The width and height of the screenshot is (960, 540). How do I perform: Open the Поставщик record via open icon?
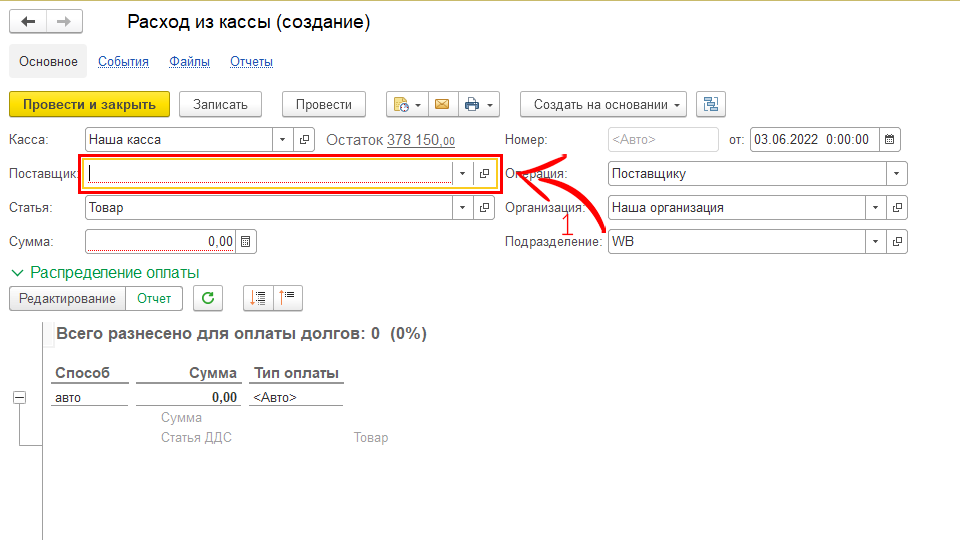point(485,173)
